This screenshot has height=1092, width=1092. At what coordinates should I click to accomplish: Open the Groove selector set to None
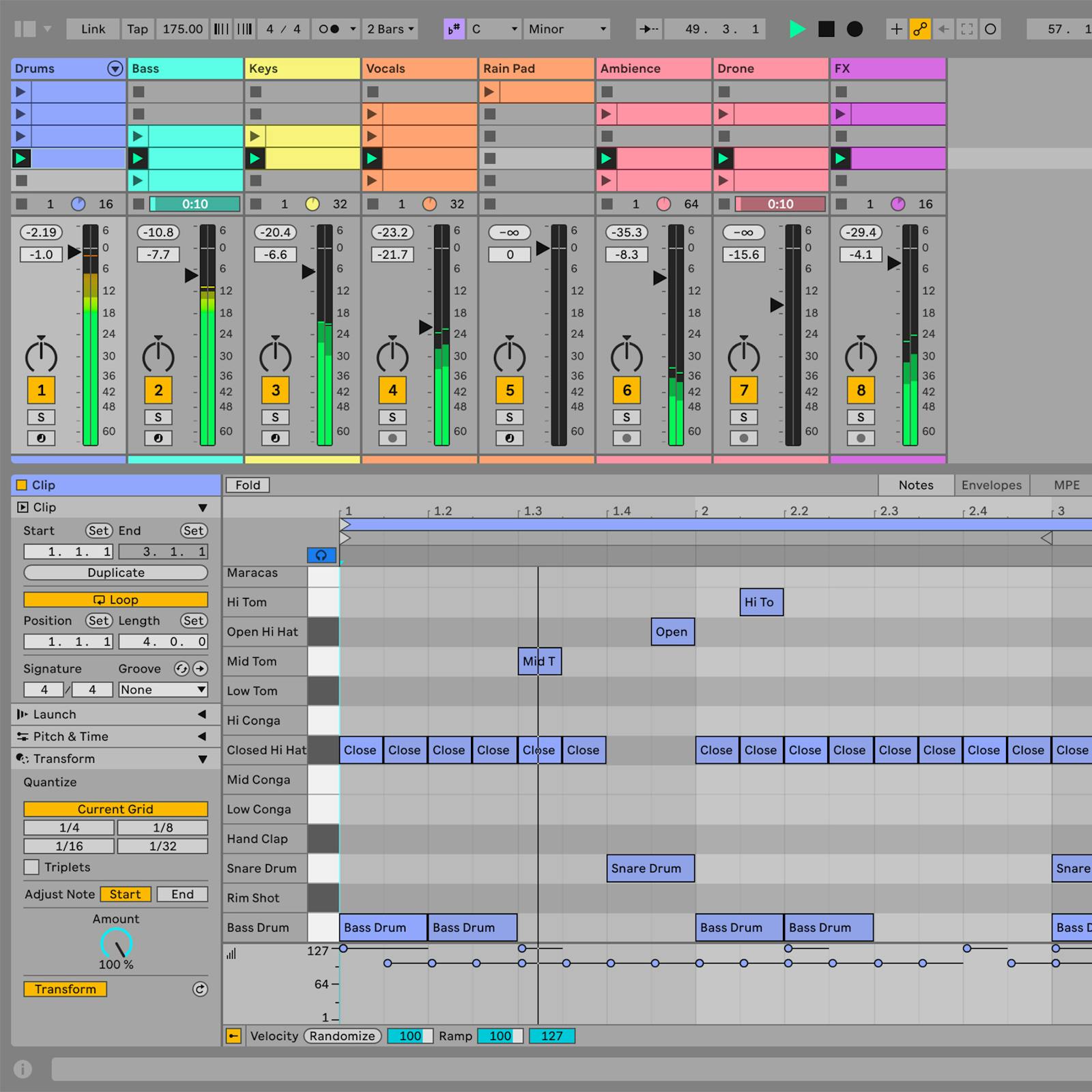[162, 689]
